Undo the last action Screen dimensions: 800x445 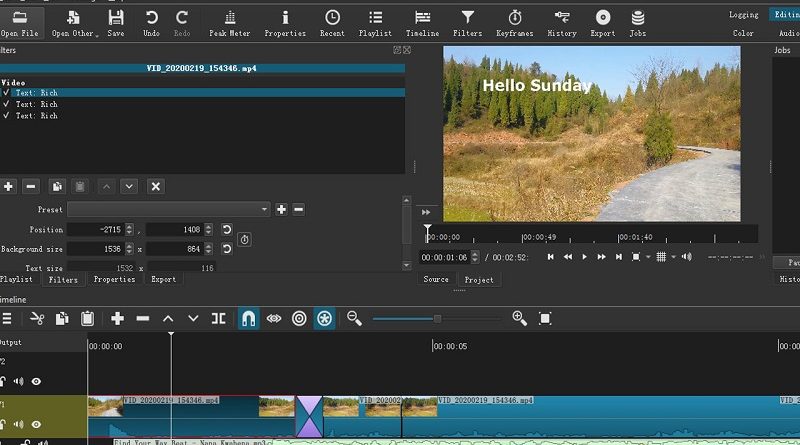pyautogui.click(x=151, y=23)
